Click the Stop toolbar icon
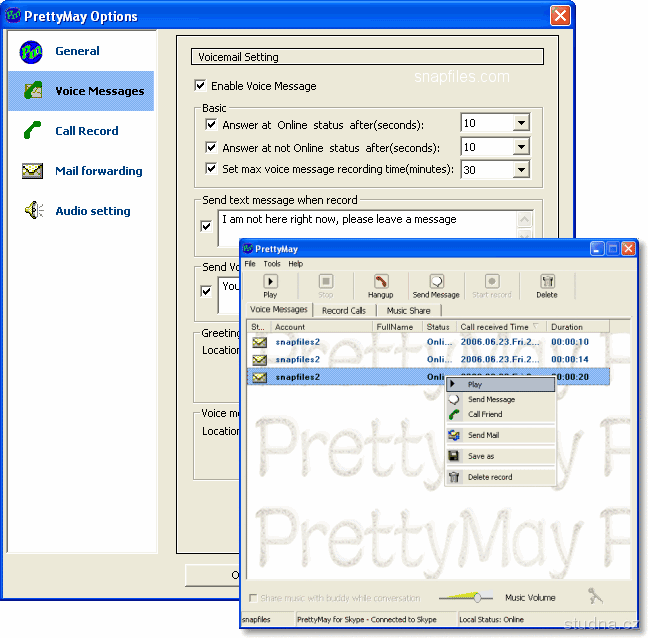 tap(326, 282)
